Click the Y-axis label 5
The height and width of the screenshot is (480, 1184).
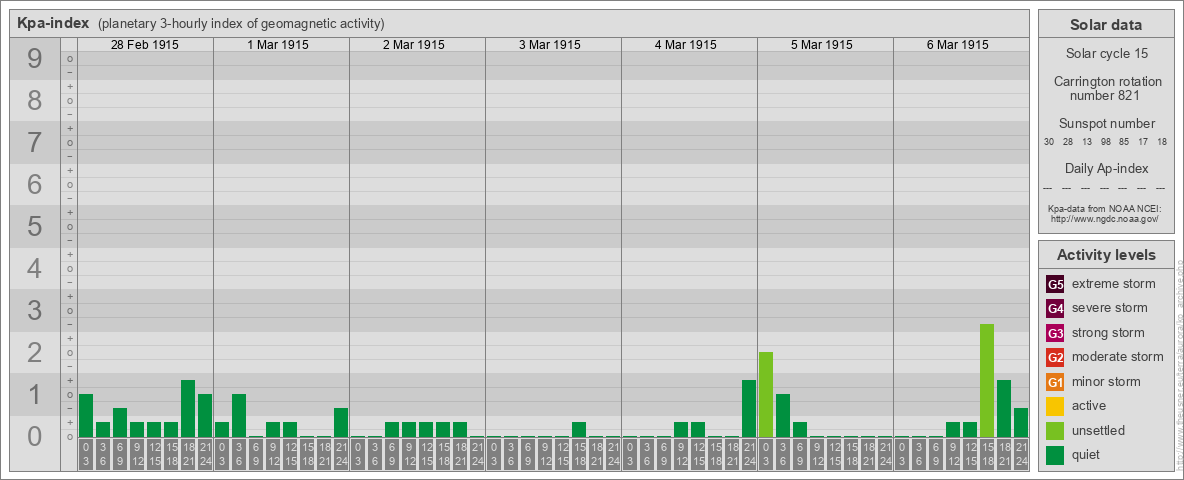coord(34,226)
